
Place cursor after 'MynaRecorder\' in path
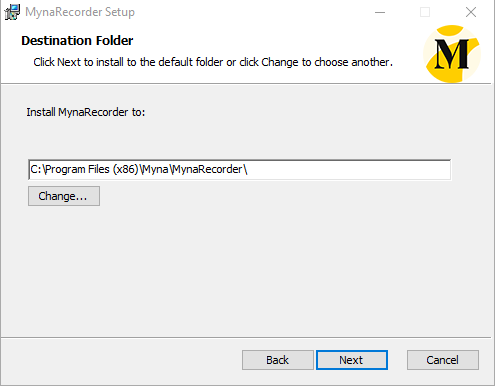pyautogui.click(x=248, y=170)
